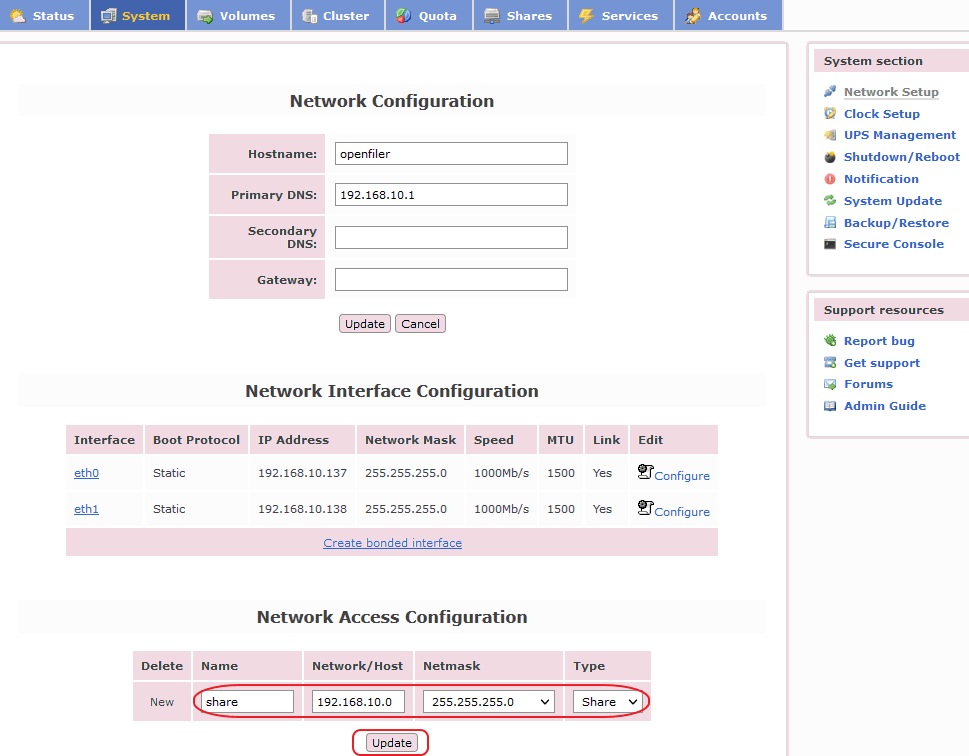Open the Netmask dropdown

tap(488, 702)
